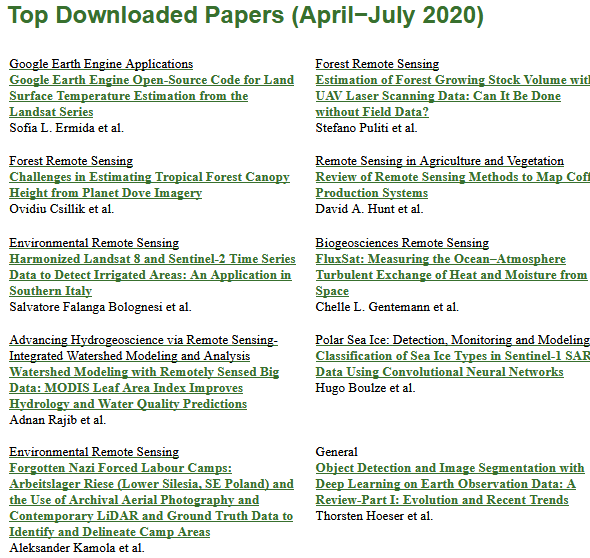
Task: Open the Google Earth Engine Applications category link
Action: (x=101, y=64)
